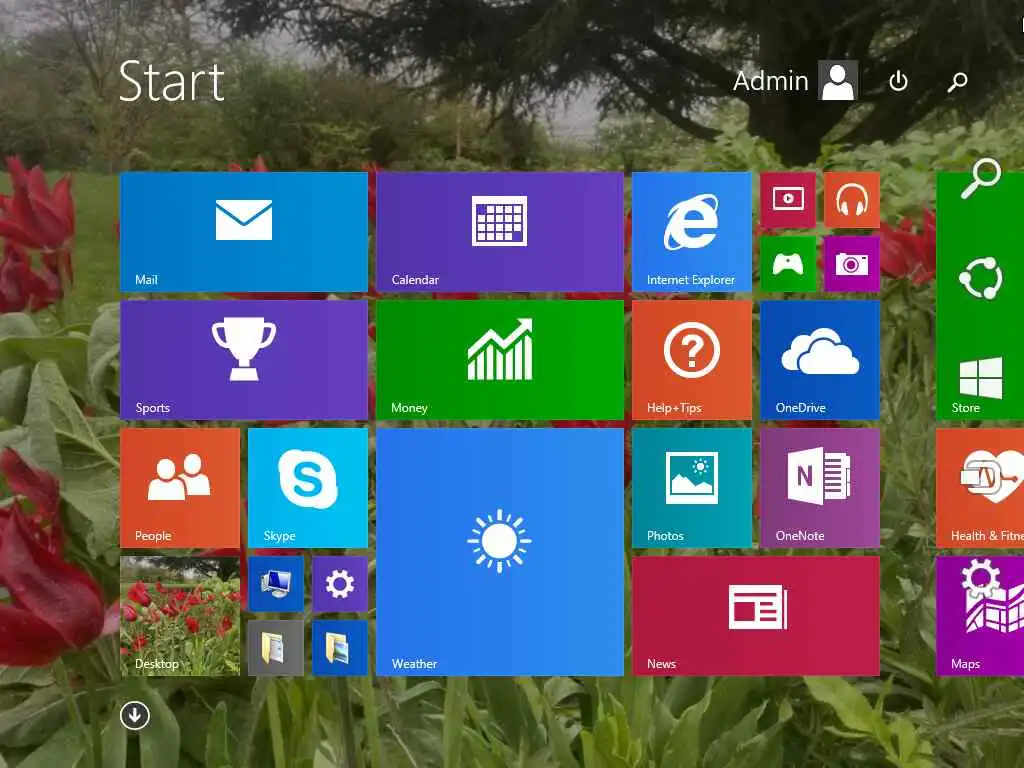
Task: Open the power options button
Action: pos(899,81)
